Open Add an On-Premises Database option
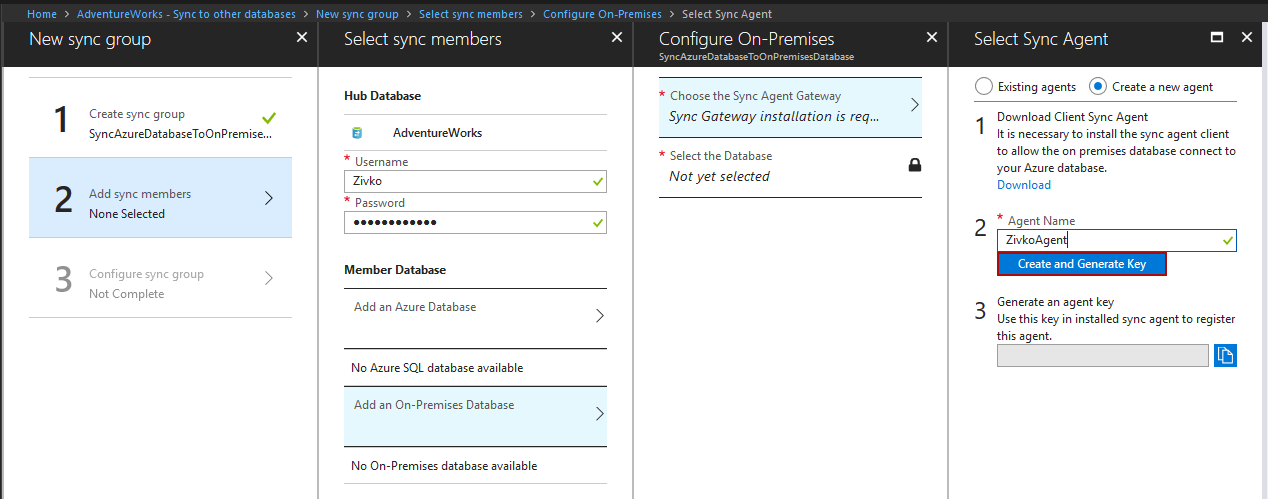 (x=475, y=414)
